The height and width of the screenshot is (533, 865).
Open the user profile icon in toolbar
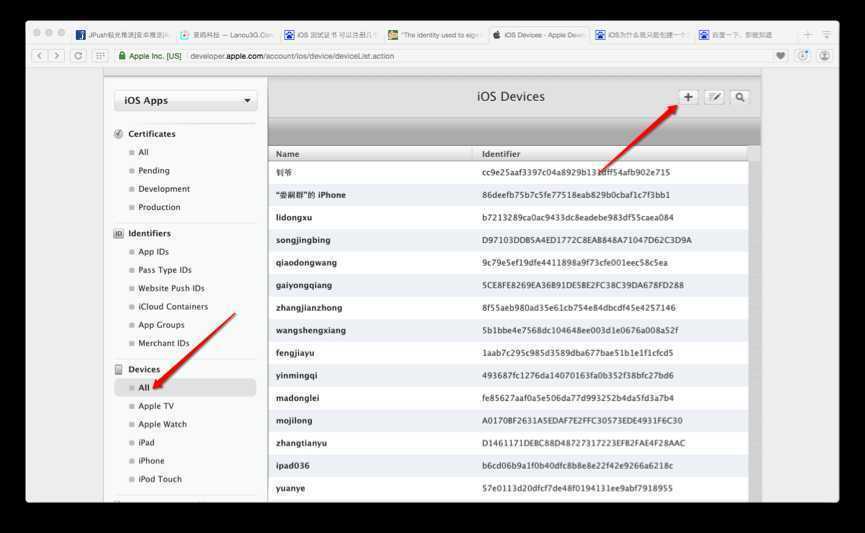point(824,56)
